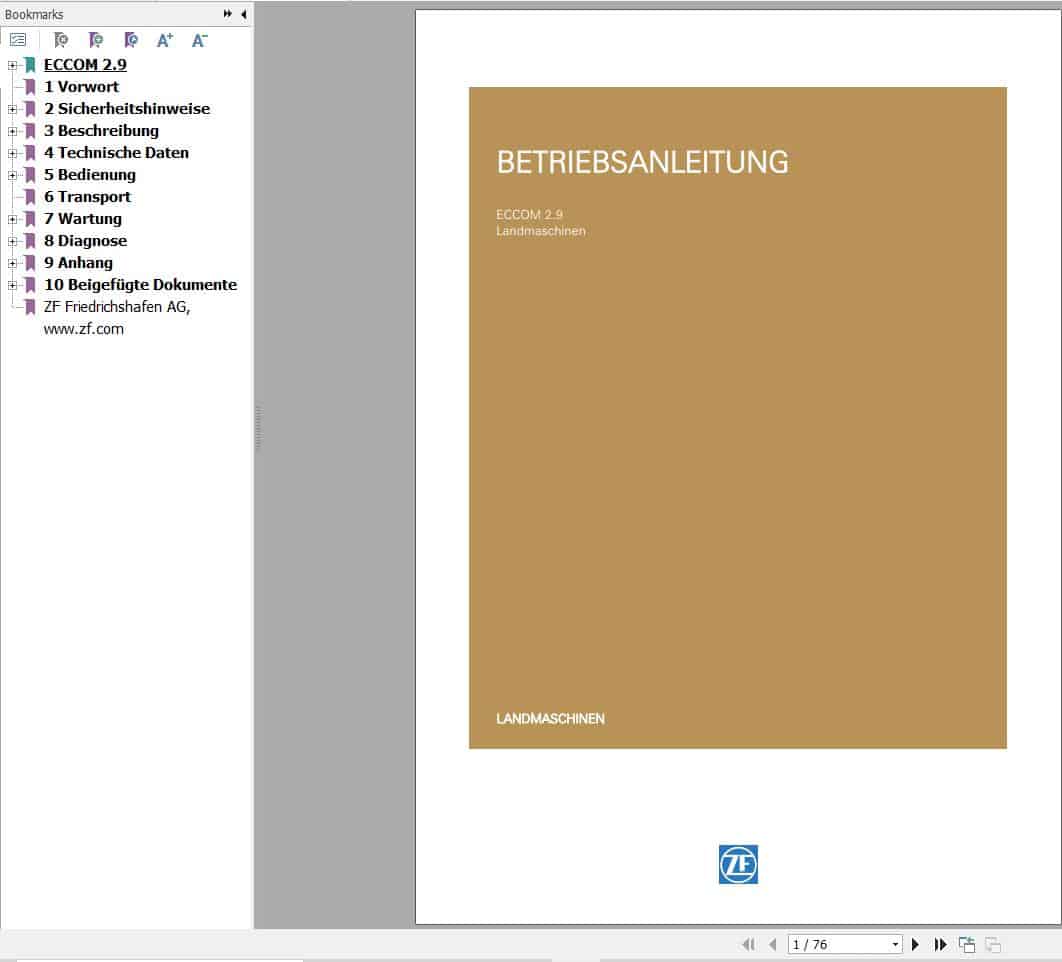This screenshot has height=962, width=1062.
Task: Click the green ECCOM 2.9 bookmark icon
Action: (30, 65)
